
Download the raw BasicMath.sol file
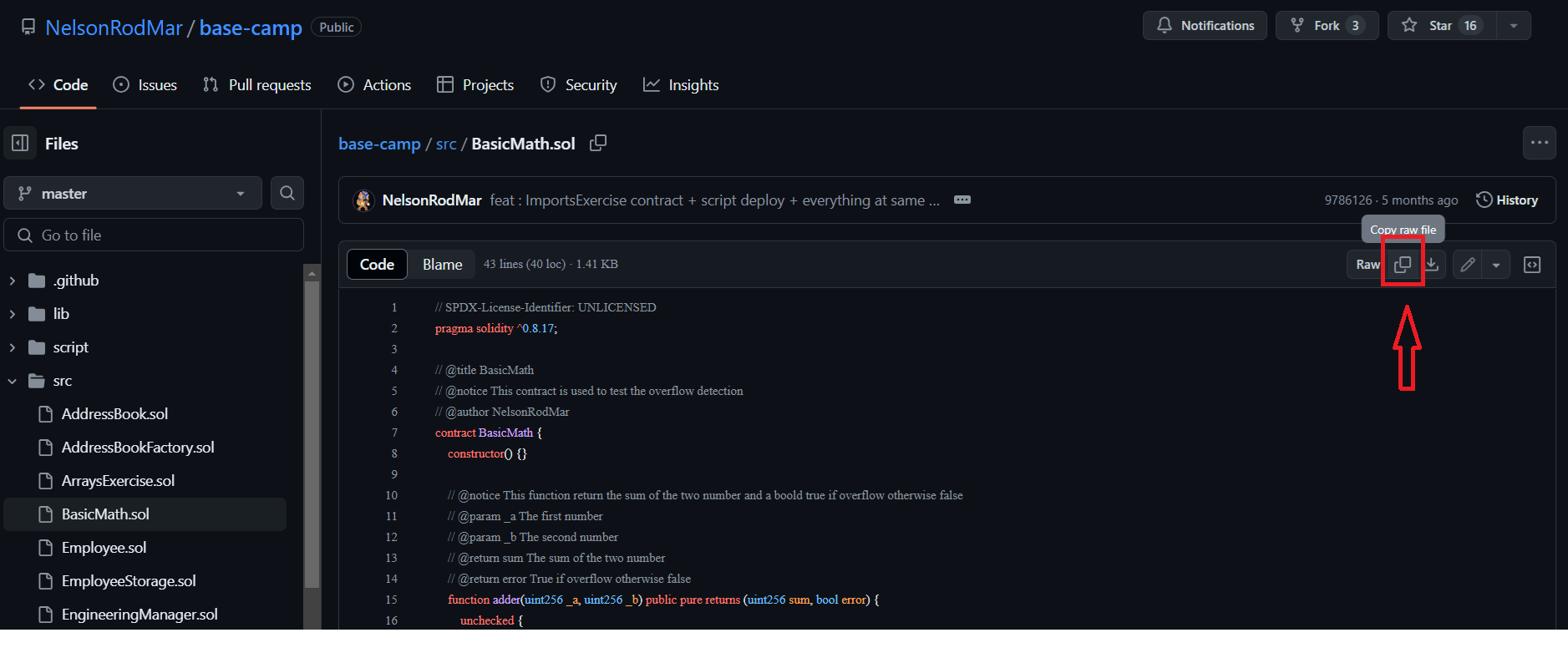(1432, 265)
